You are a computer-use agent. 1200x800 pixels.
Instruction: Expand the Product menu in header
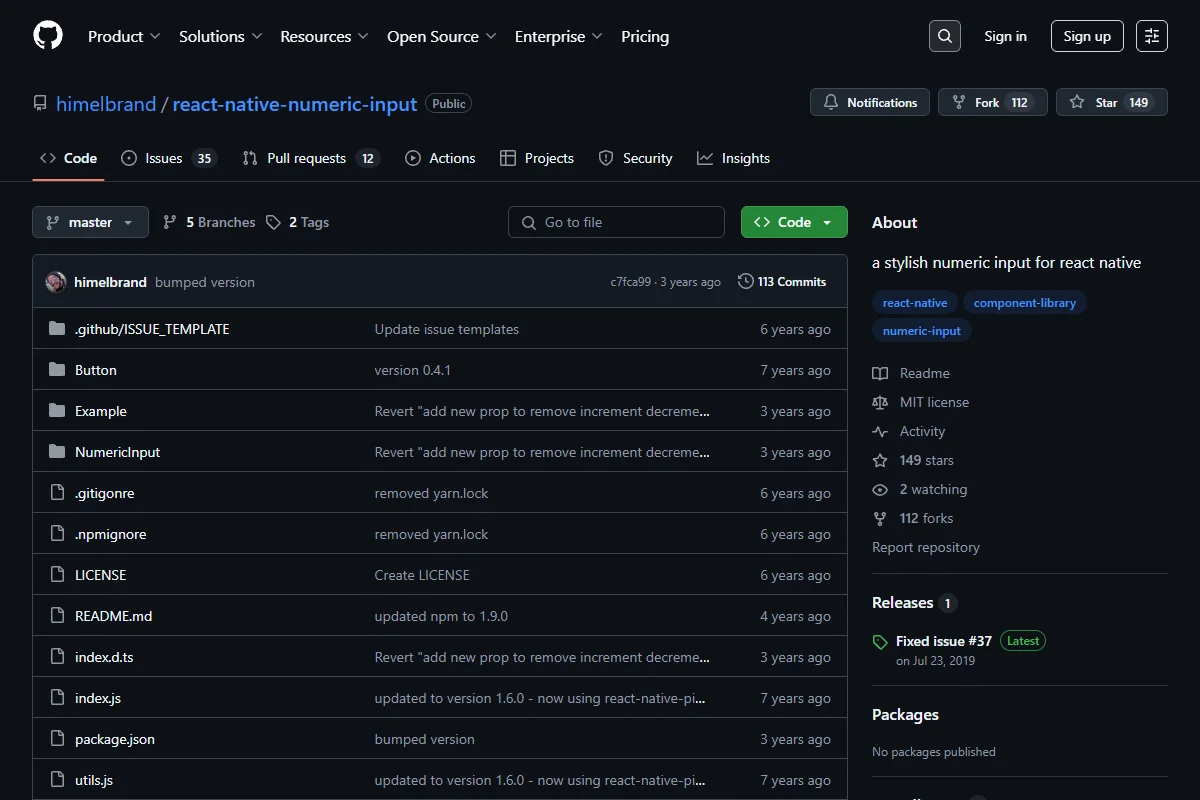tap(124, 36)
